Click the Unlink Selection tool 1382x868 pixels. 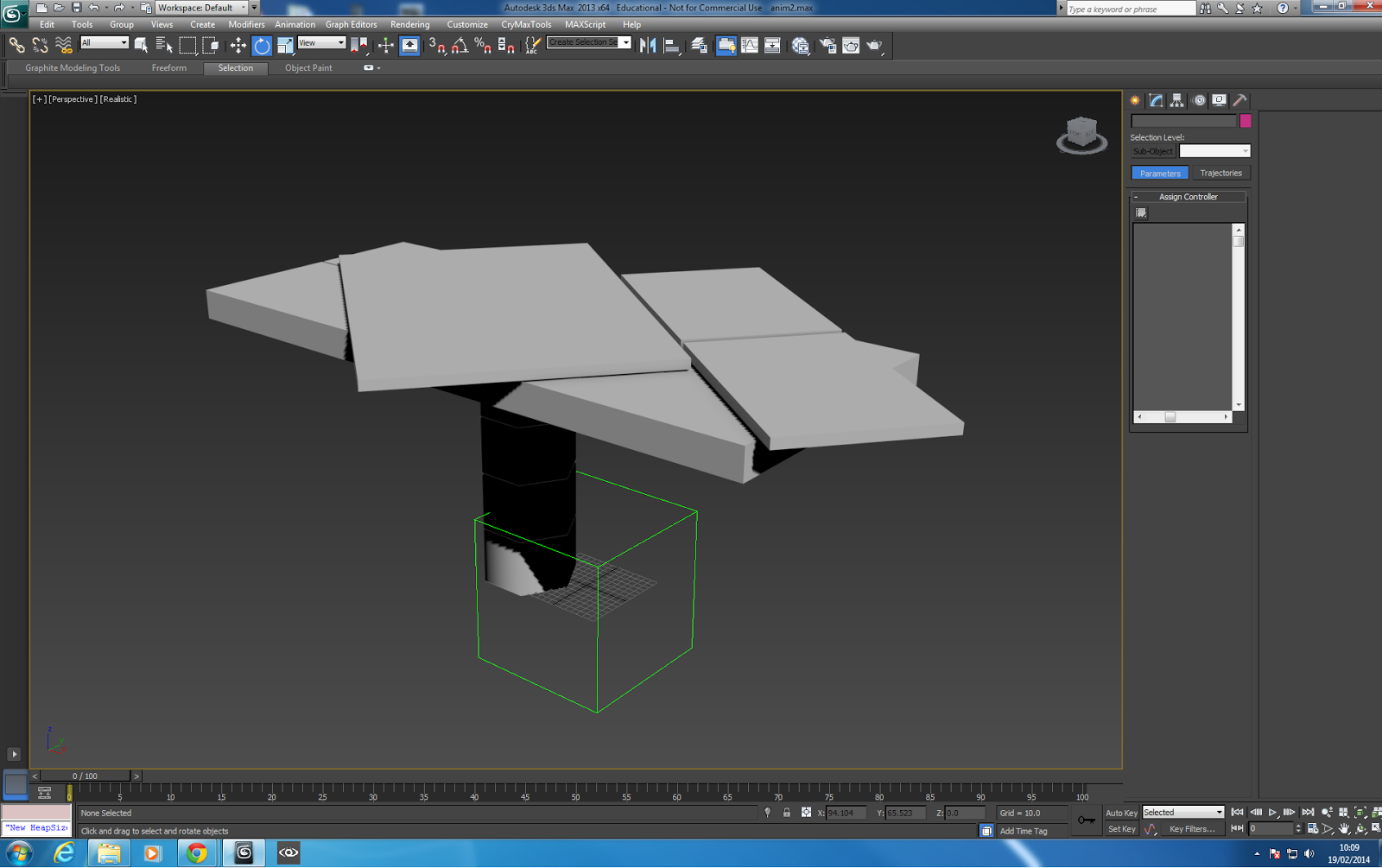(40, 45)
